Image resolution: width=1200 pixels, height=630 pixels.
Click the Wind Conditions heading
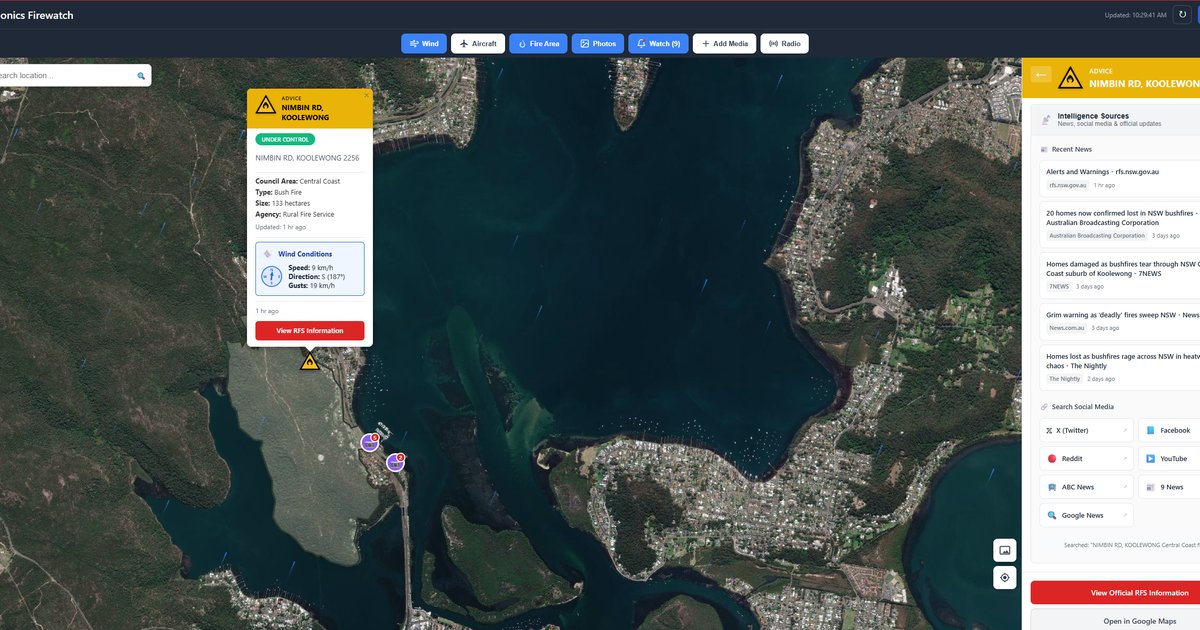point(304,254)
